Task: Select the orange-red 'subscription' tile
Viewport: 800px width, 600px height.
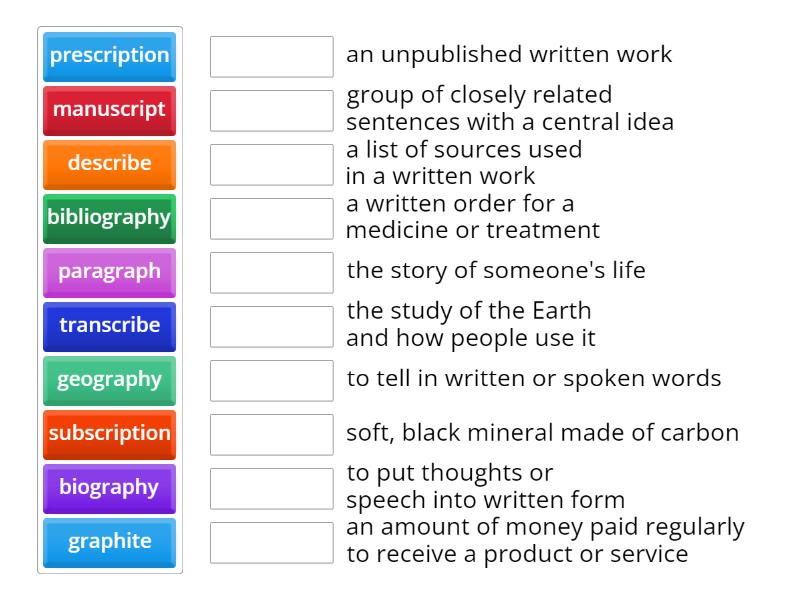Action: tap(110, 434)
